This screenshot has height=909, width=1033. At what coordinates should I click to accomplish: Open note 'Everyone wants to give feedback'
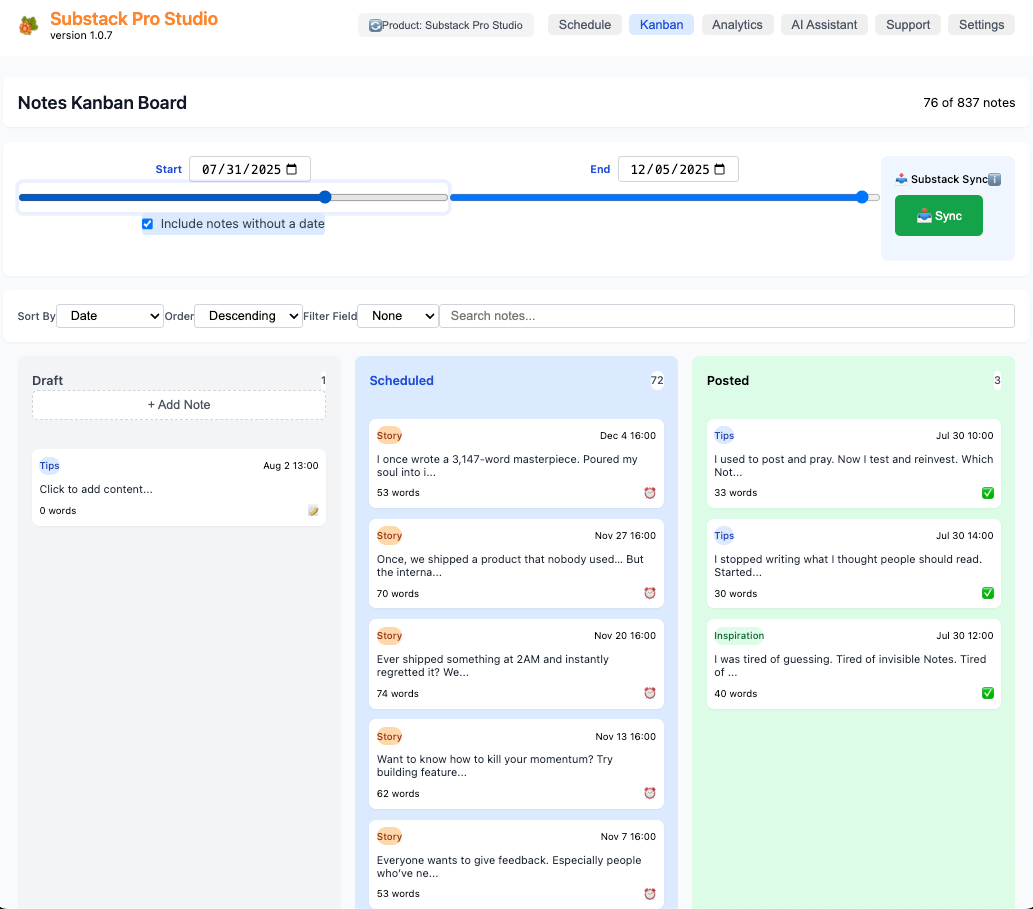click(x=516, y=864)
